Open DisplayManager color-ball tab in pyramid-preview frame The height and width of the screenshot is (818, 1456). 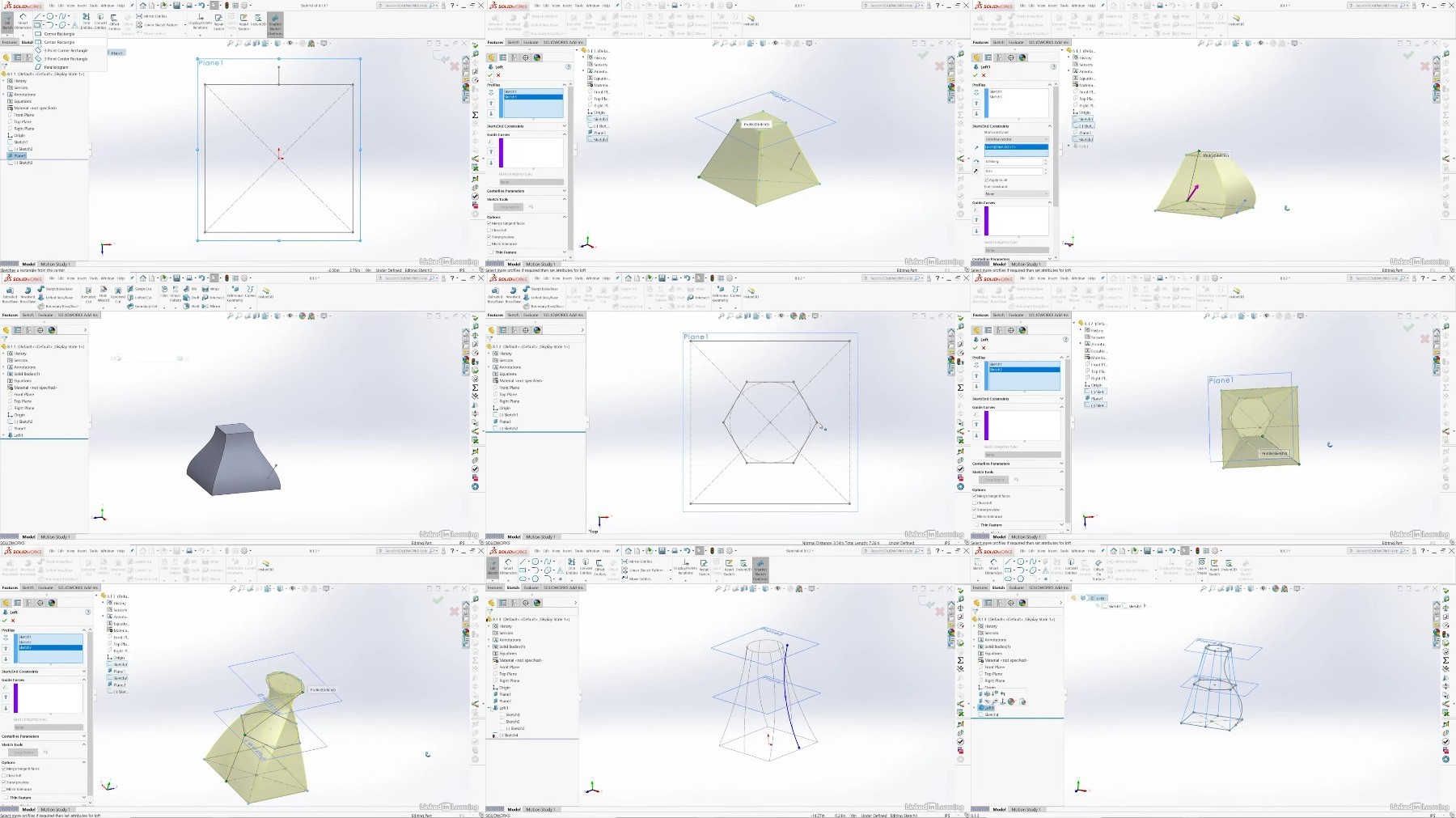(537, 57)
